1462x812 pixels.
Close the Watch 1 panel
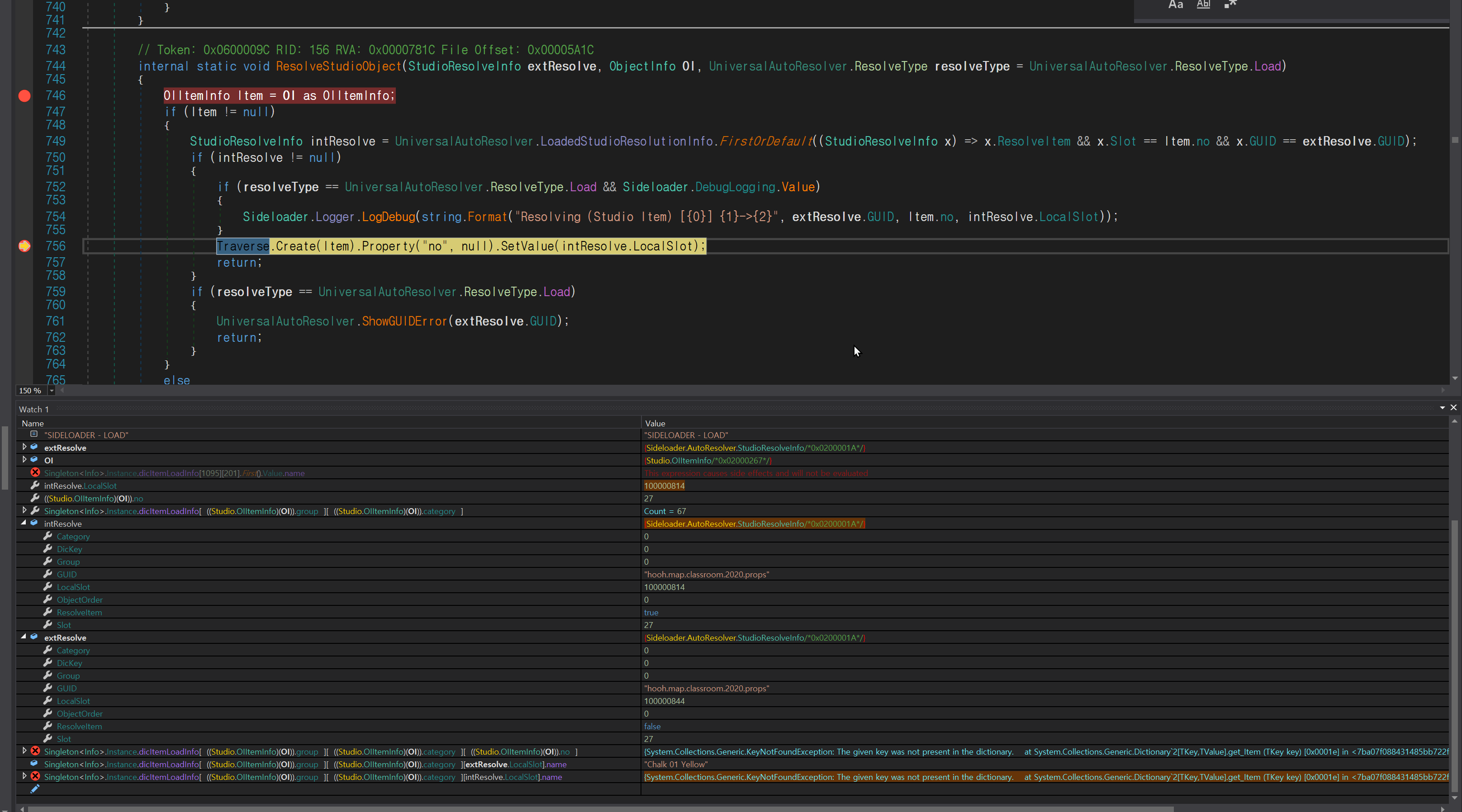coord(1453,407)
